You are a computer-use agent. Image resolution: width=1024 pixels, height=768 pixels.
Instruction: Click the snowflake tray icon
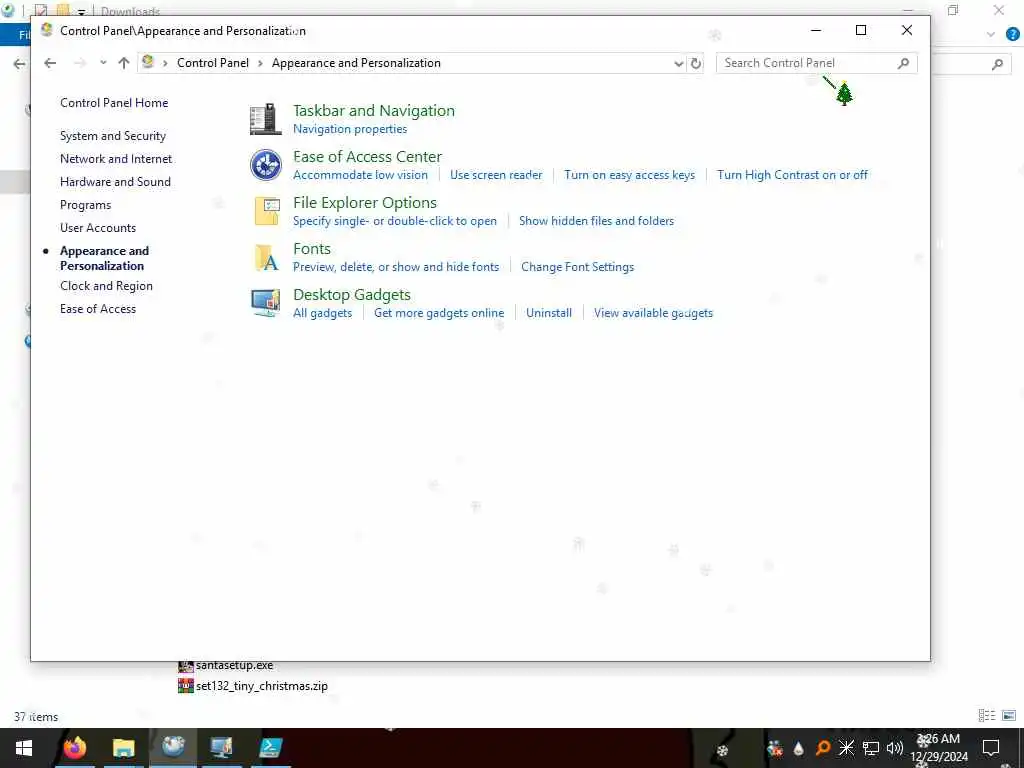coord(846,748)
